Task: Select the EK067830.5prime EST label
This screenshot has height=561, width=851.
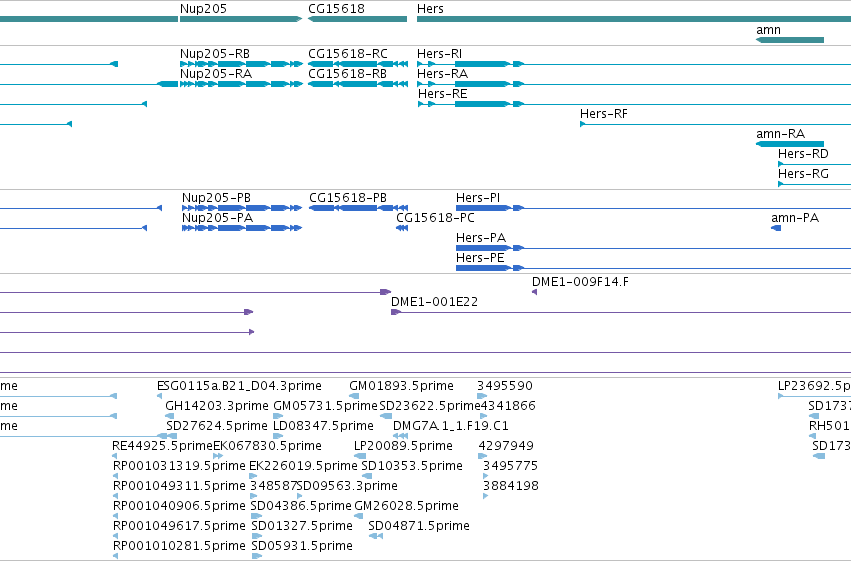Action: click(267, 447)
